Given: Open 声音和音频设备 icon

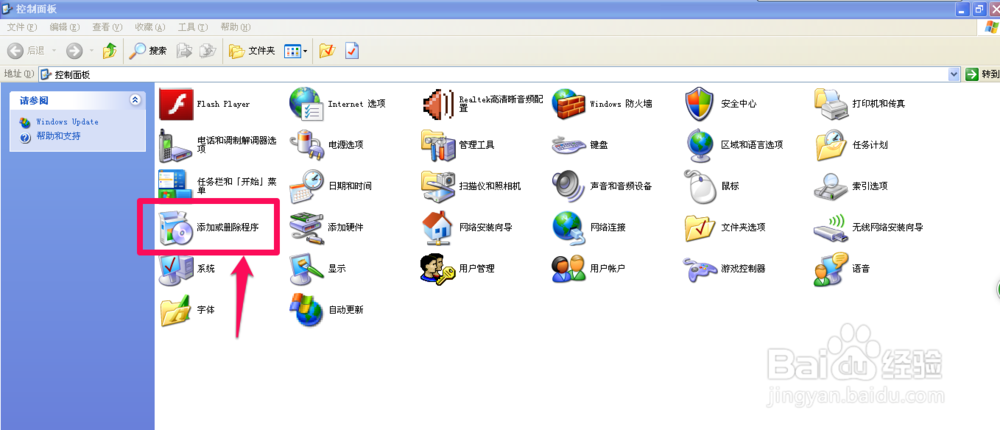Looking at the screenshot, I should tap(569, 186).
